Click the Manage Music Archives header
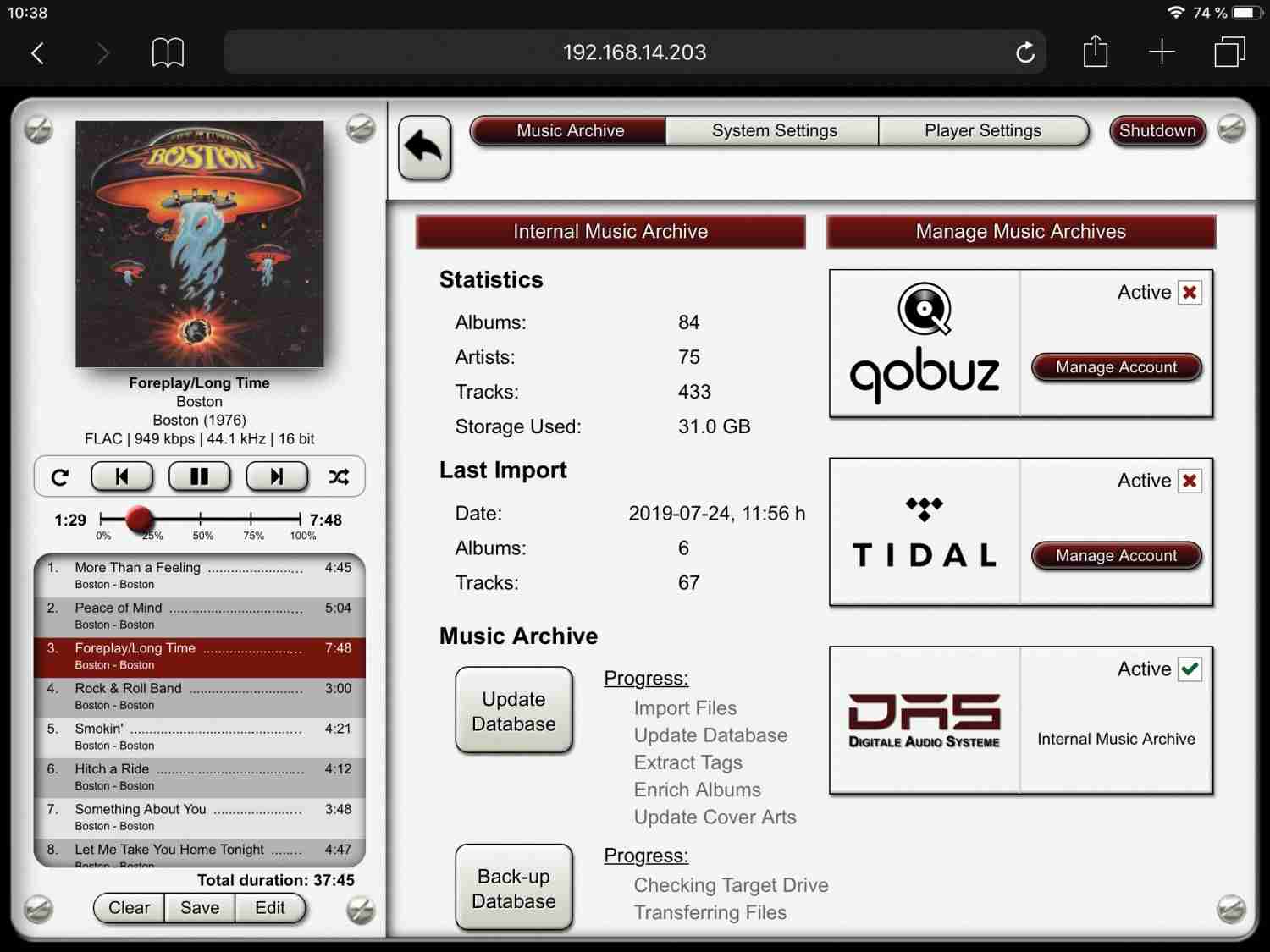This screenshot has width=1270, height=952. 1021,232
